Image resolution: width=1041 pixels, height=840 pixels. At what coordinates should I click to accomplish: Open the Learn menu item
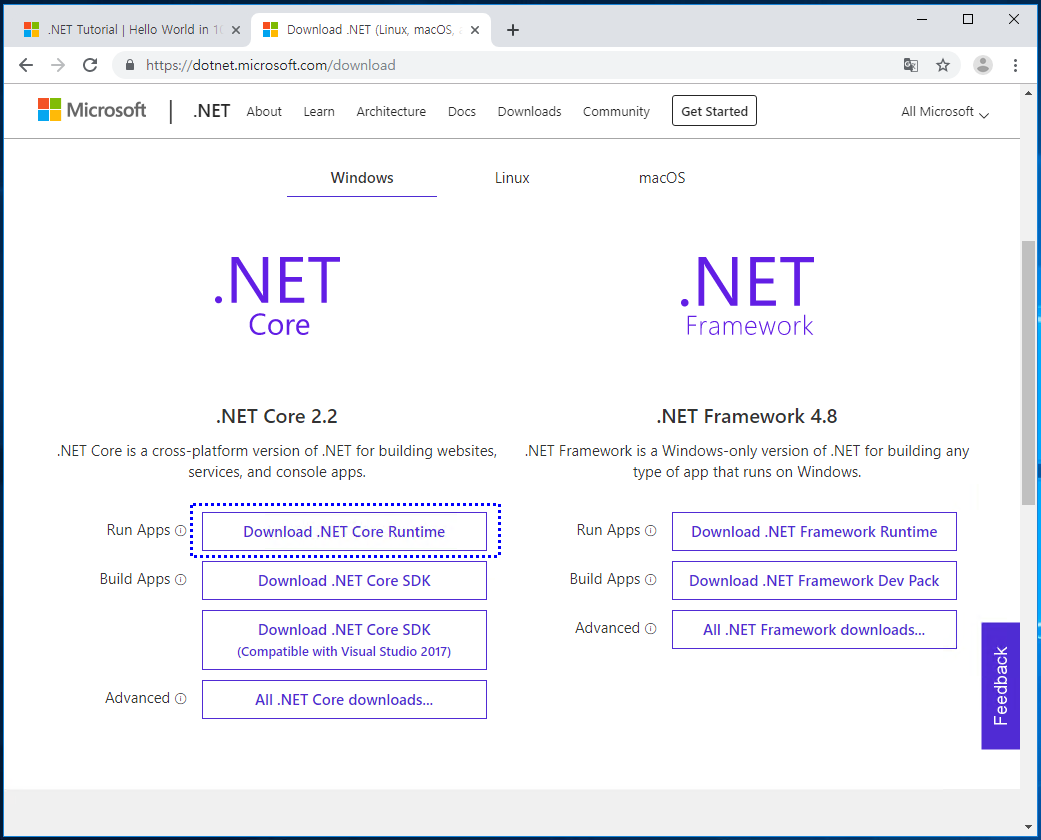click(x=319, y=112)
